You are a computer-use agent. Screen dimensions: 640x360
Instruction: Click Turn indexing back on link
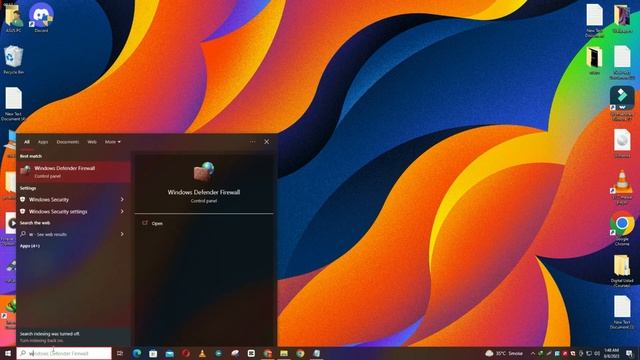coord(42,340)
